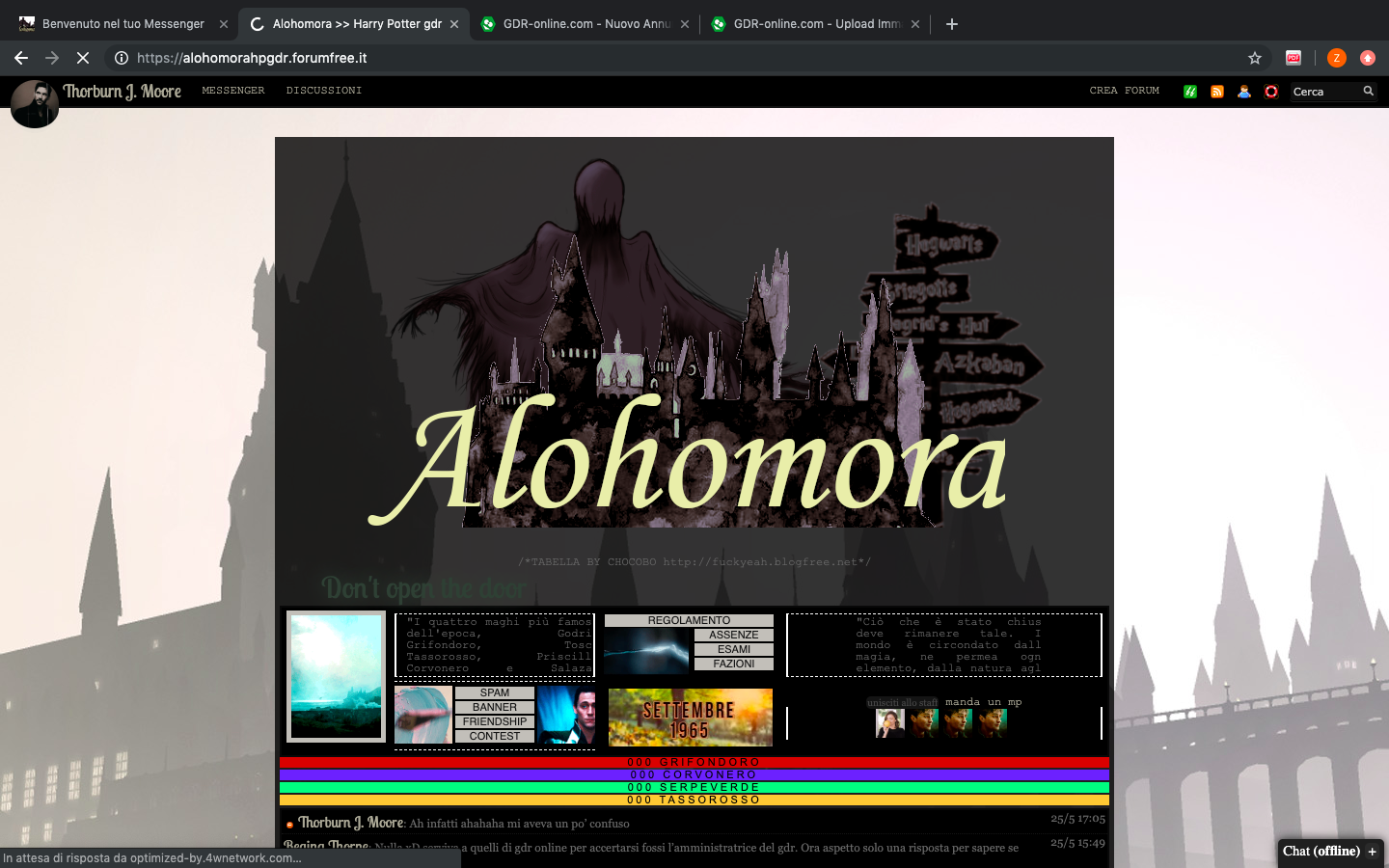Switch to Benvenuto nel tuo Messenger tab
Image resolution: width=1389 pixels, height=868 pixels.
pos(123,24)
